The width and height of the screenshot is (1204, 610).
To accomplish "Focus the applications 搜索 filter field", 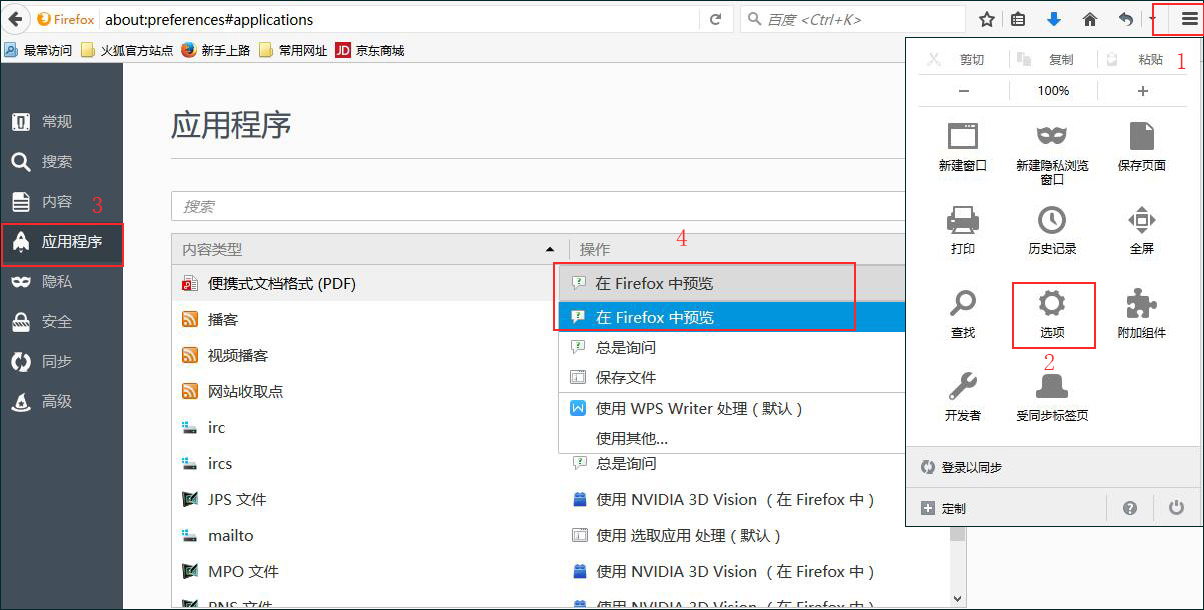I will click(538, 206).
